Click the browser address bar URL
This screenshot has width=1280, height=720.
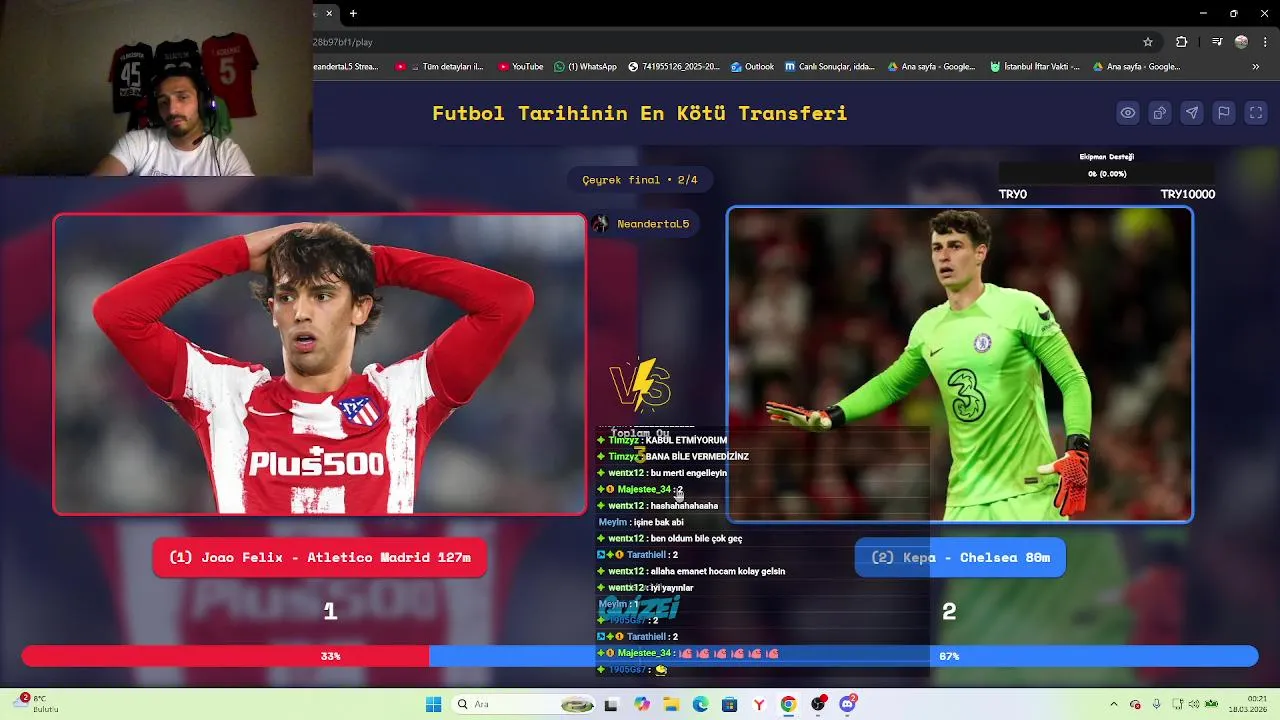pyautogui.click(x=343, y=42)
